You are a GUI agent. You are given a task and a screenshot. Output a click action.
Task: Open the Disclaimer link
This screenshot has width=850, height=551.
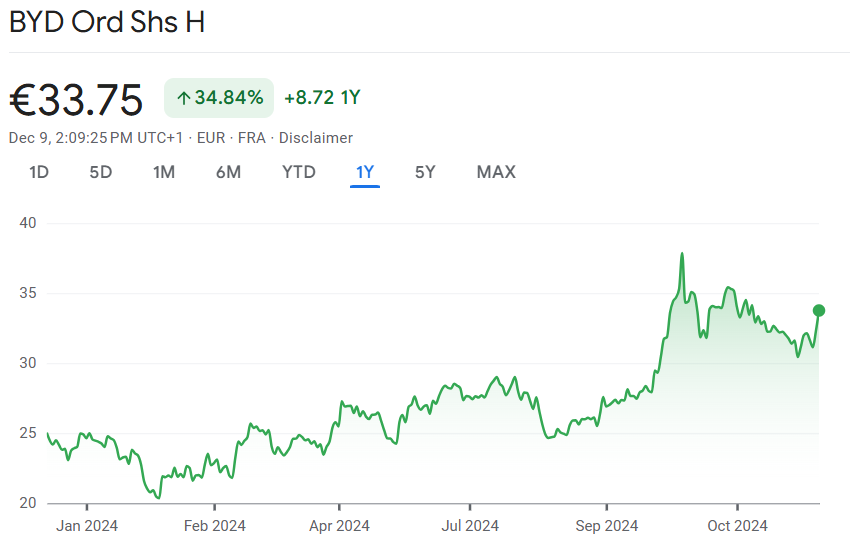pos(316,138)
